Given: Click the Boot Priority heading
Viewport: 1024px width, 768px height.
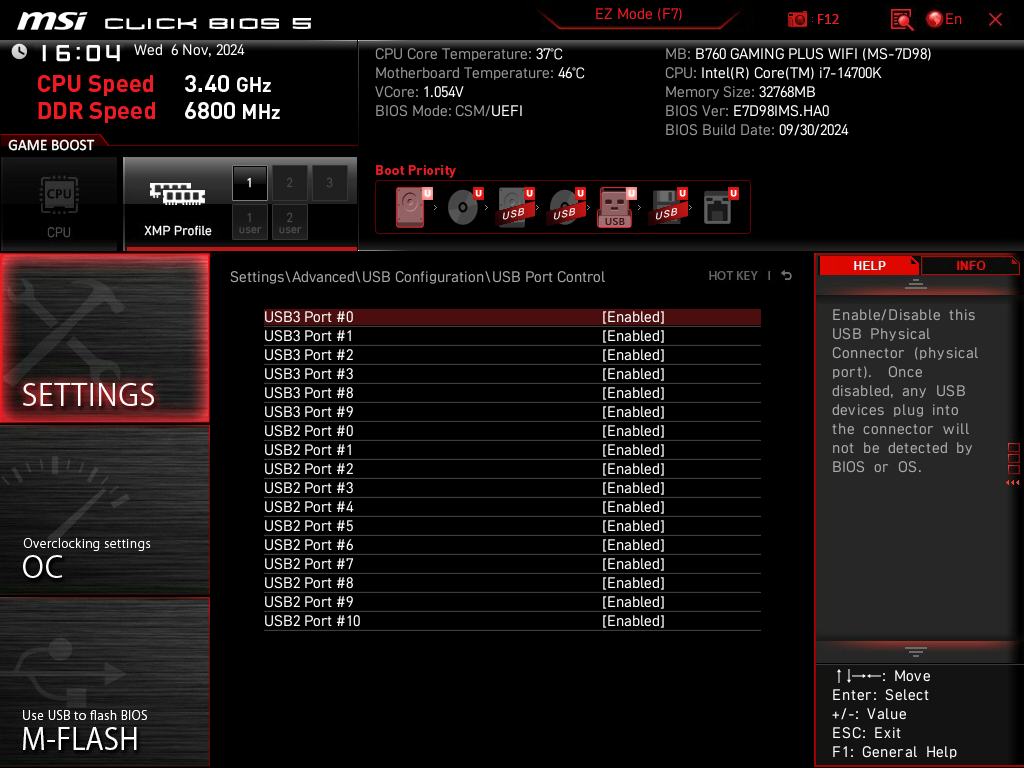Looking at the screenshot, I should pos(415,170).
